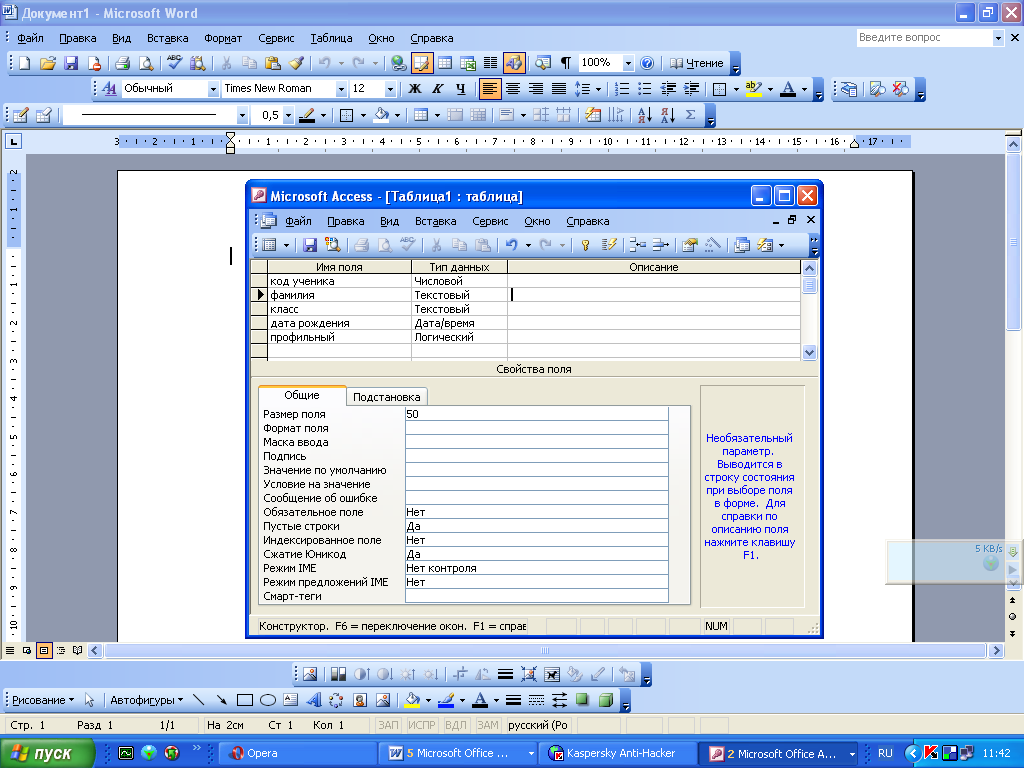1024x768 pixels.
Task: Open Word's Вставка menu
Action: click(167, 38)
